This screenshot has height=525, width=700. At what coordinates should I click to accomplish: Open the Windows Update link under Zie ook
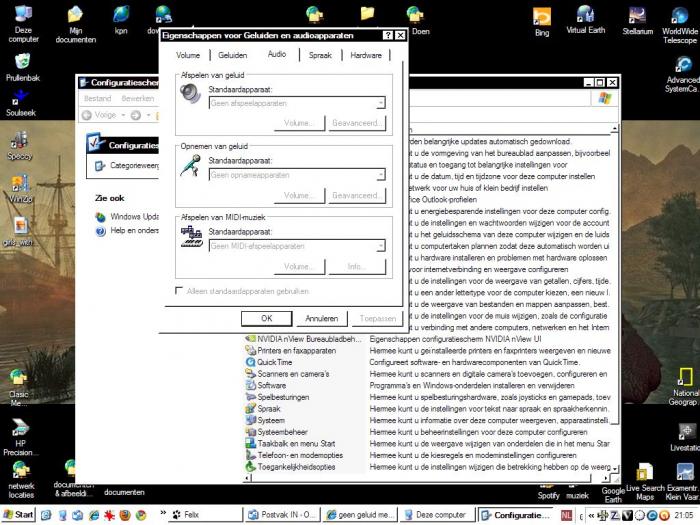click(x=127, y=217)
